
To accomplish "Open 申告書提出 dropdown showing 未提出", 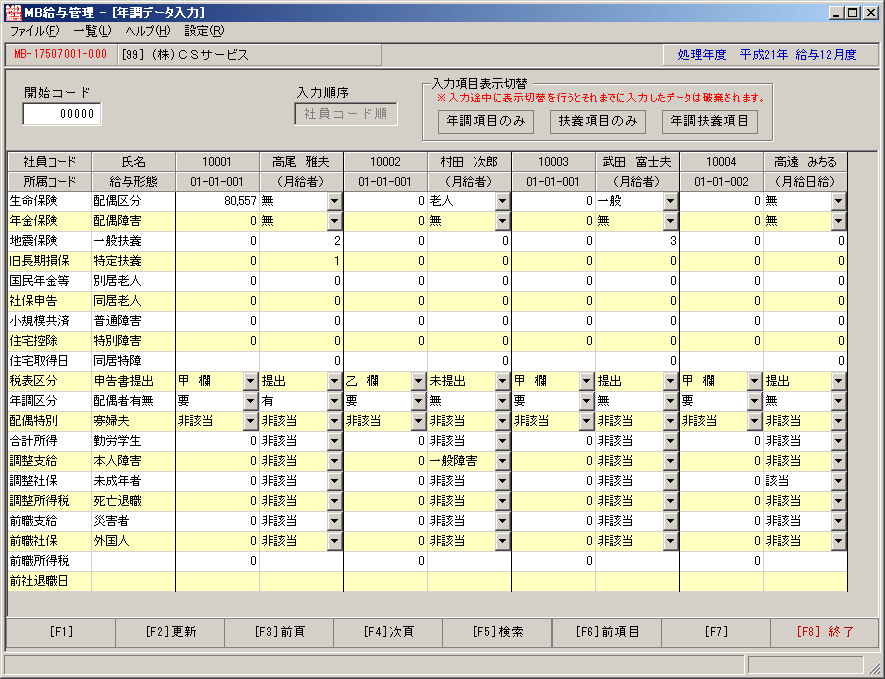I will point(502,381).
